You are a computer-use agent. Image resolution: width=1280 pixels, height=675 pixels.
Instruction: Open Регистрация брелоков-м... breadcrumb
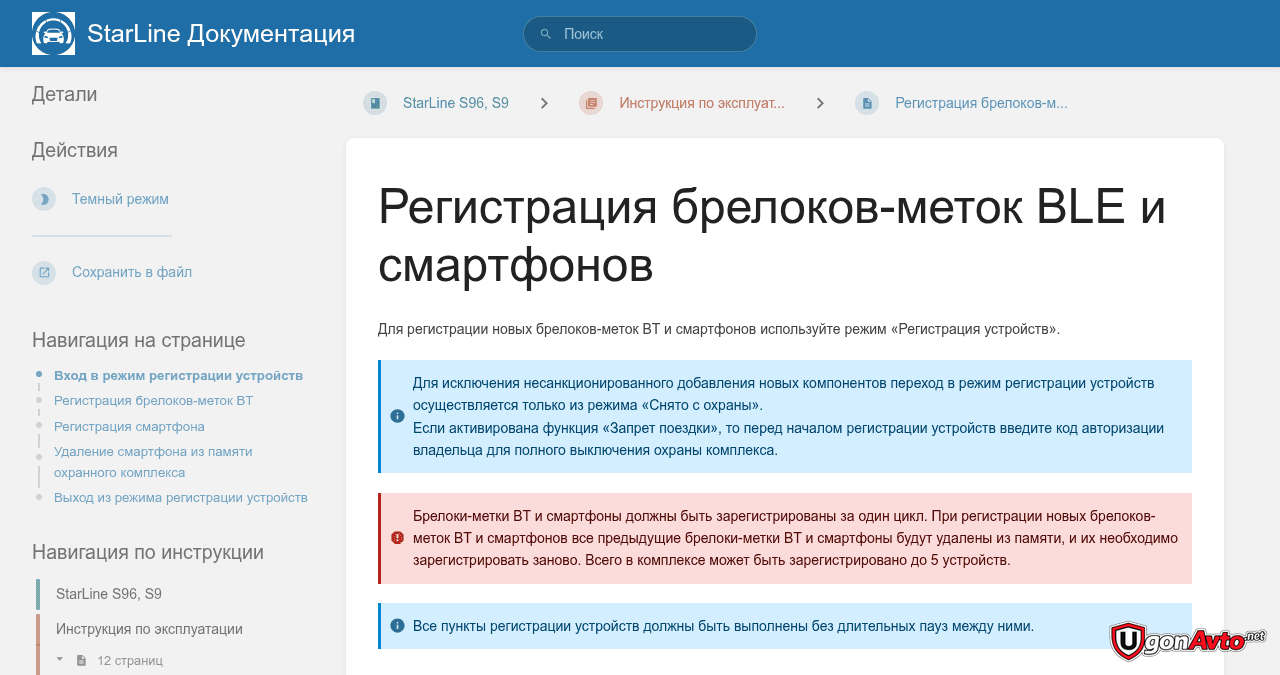point(981,103)
